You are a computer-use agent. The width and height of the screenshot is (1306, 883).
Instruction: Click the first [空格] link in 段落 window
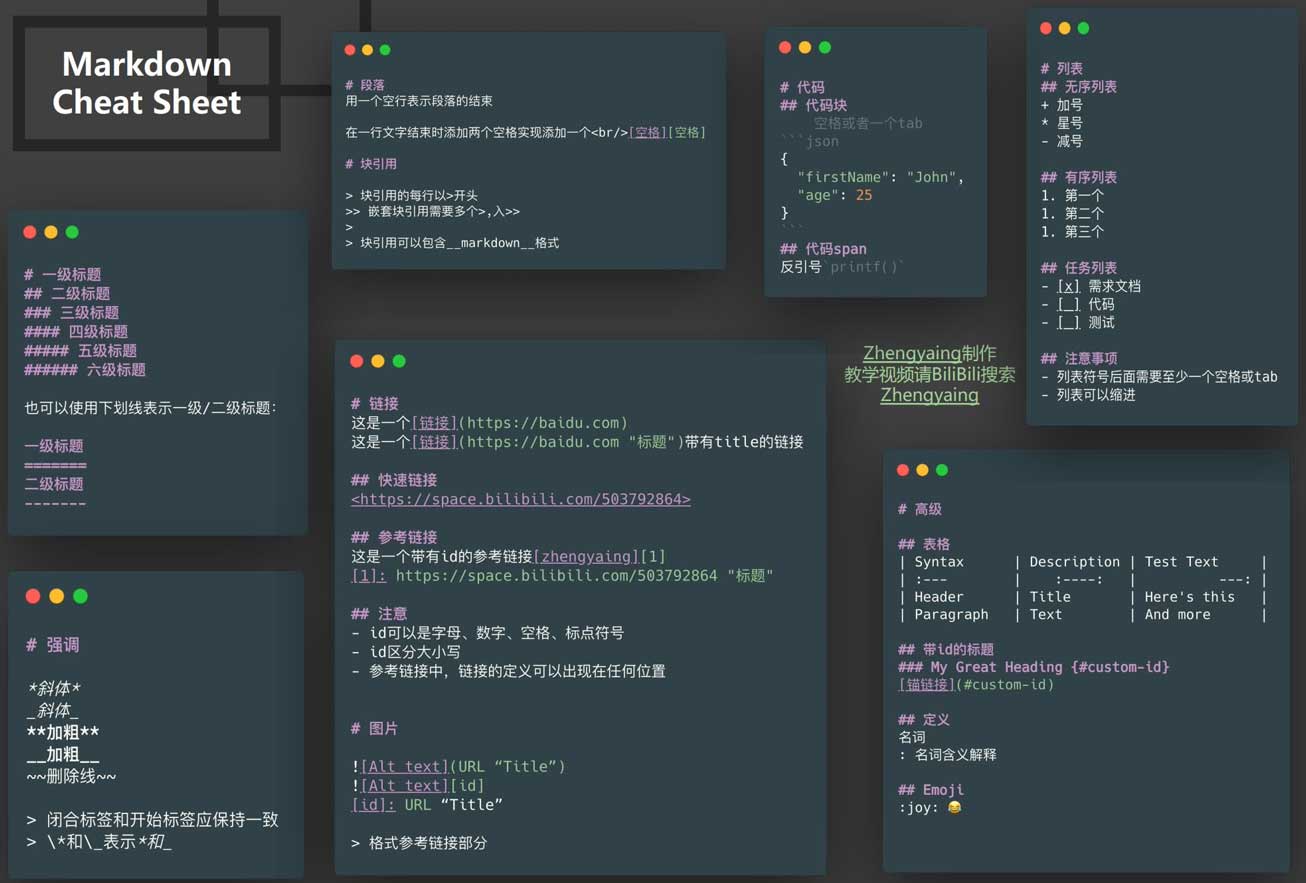[646, 132]
